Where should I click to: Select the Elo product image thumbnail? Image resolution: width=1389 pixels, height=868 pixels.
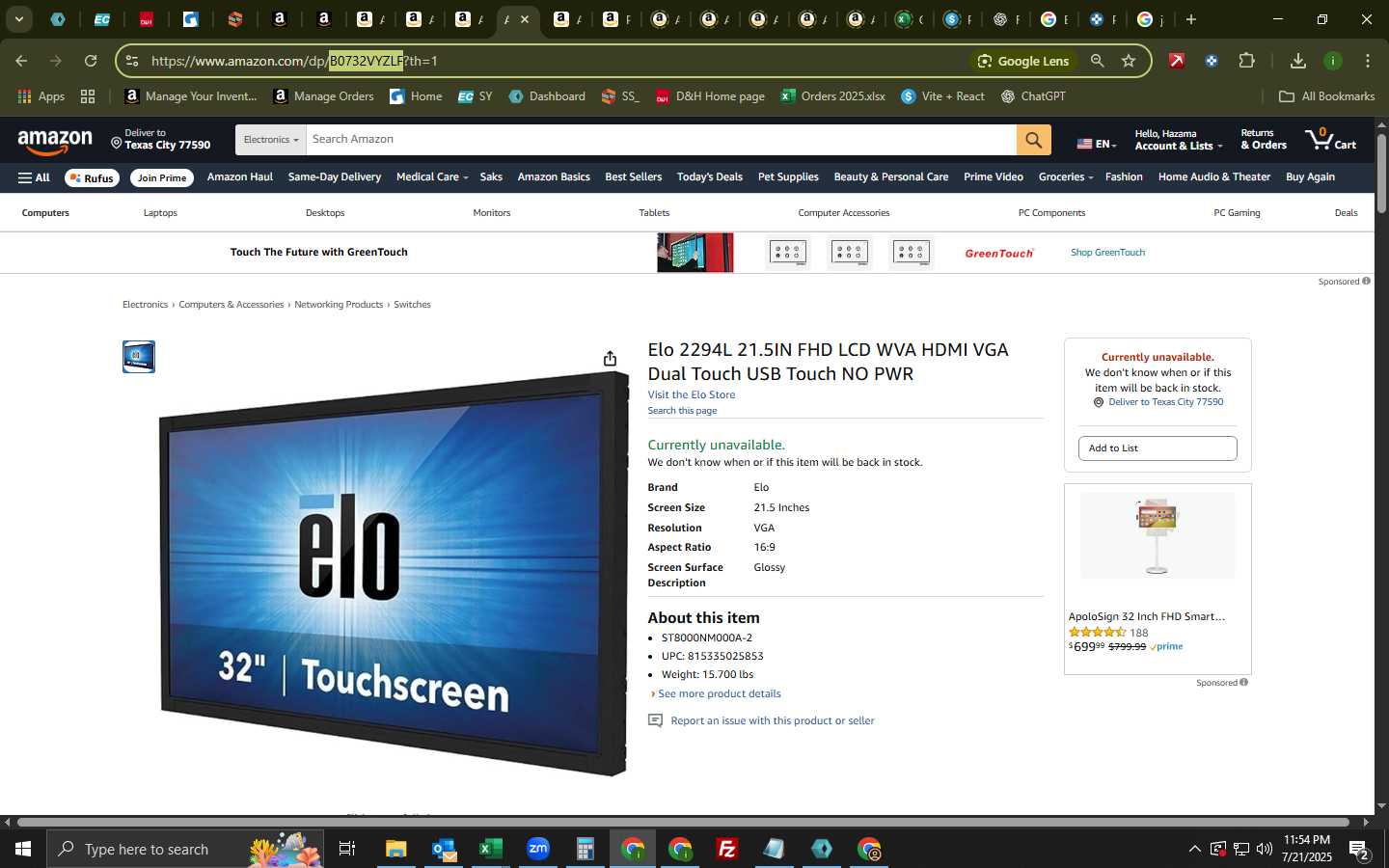[x=138, y=357]
